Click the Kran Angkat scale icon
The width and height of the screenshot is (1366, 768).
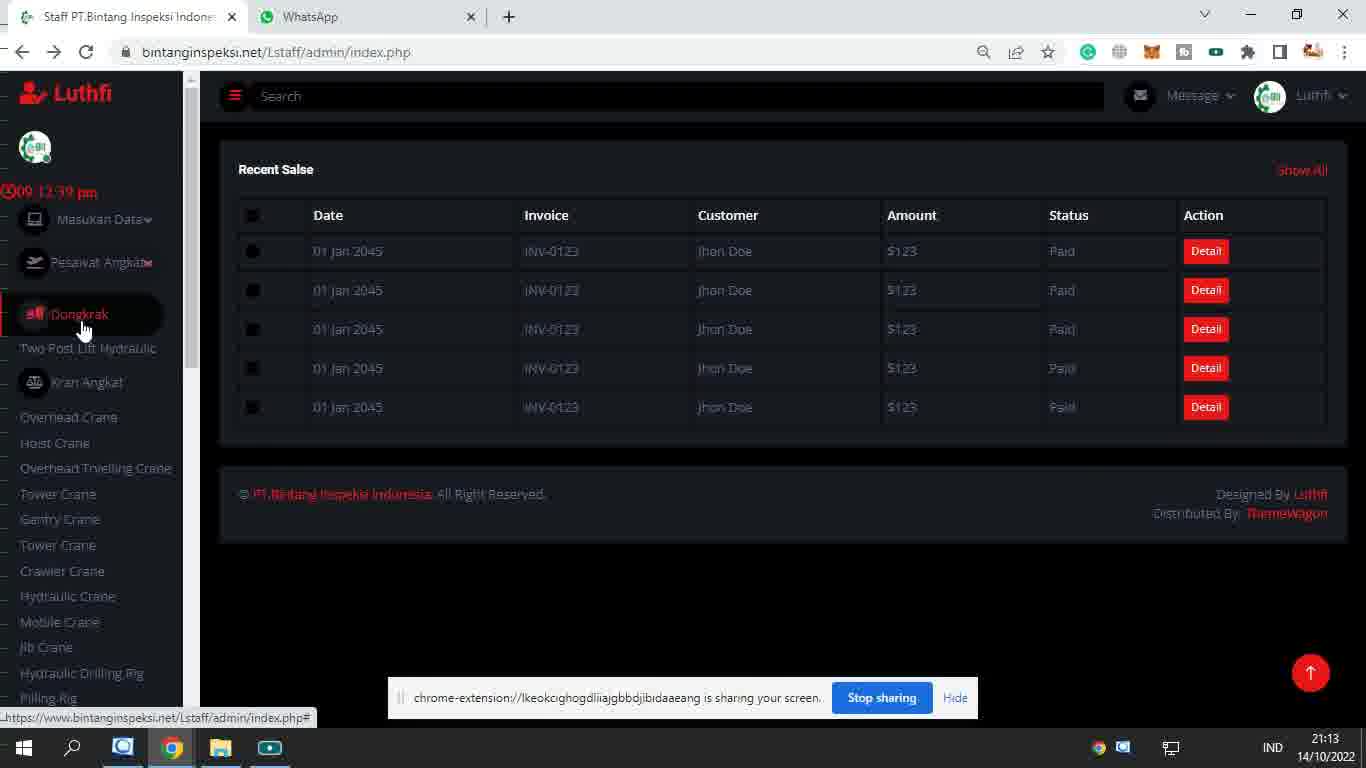click(35, 382)
